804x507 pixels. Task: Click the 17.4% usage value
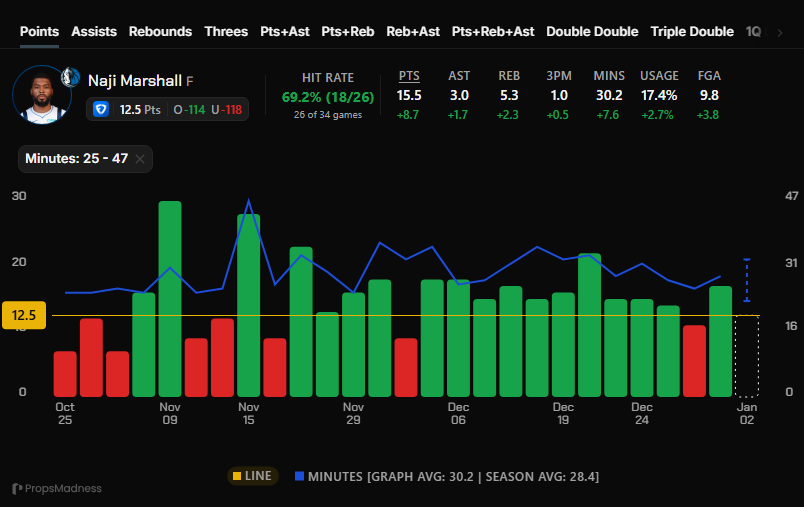click(659, 95)
